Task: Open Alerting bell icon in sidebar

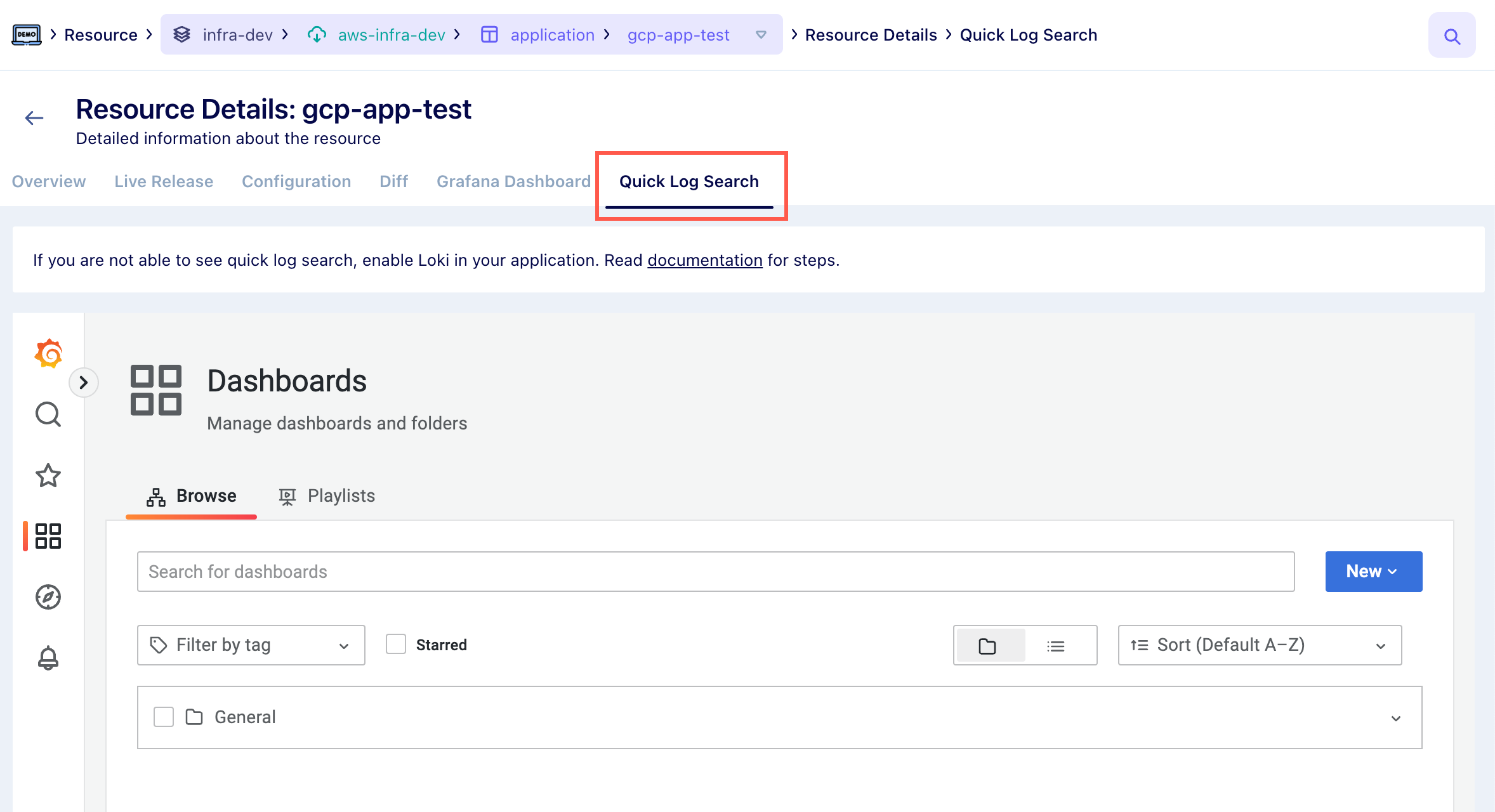Action: [48, 658]
